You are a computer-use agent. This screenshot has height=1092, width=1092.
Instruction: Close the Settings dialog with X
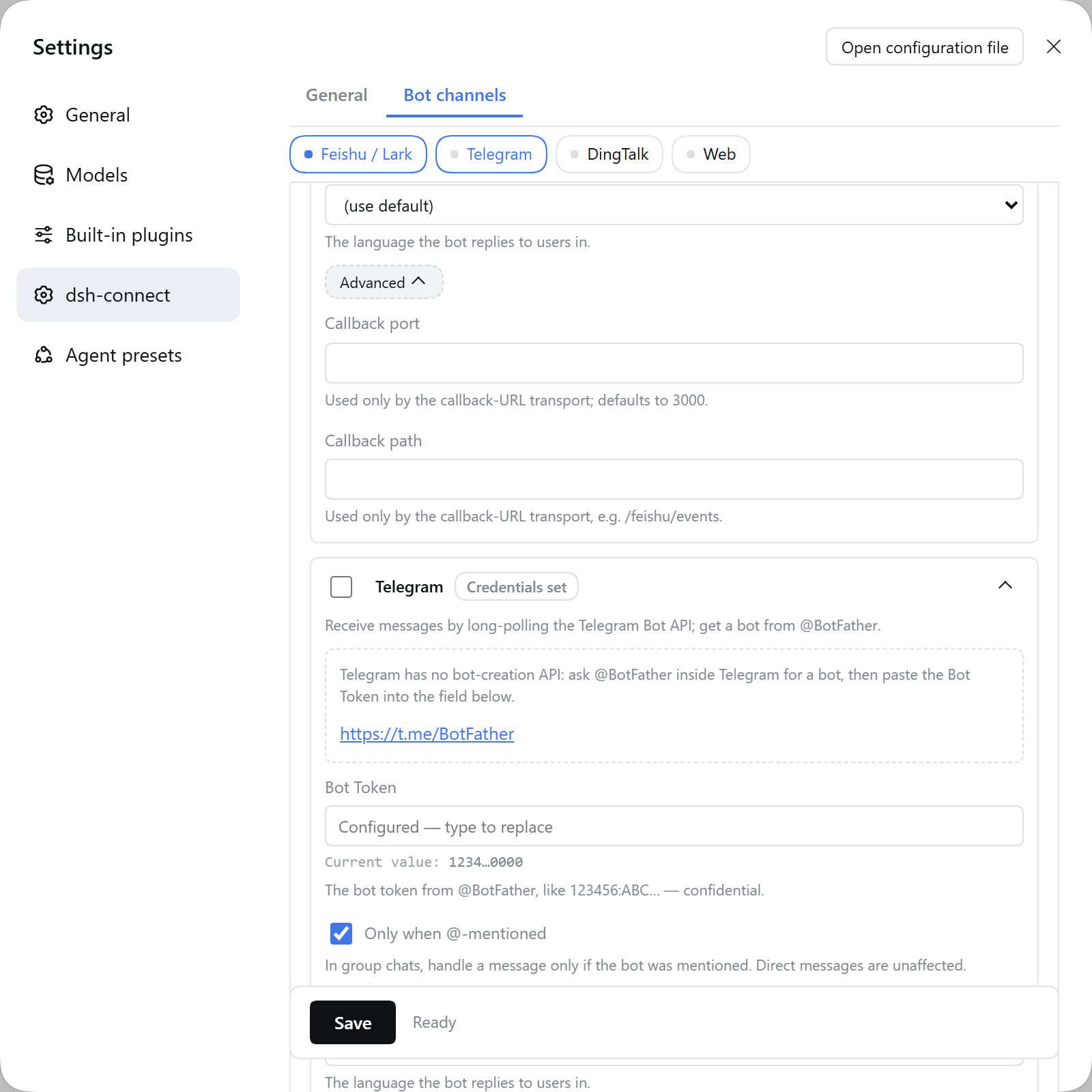[x=1054, y=46]
